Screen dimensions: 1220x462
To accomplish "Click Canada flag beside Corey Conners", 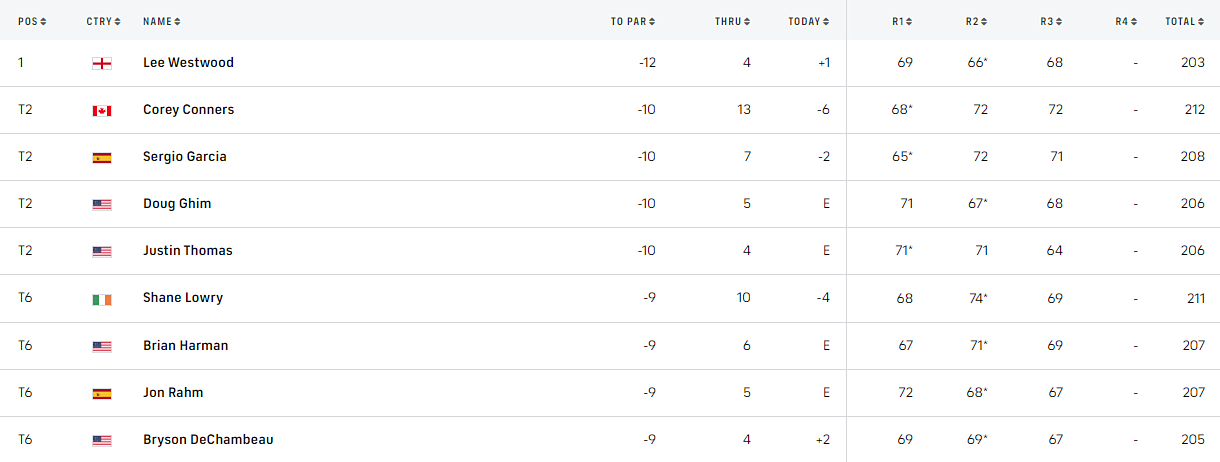I will click(x=101, y=110).
